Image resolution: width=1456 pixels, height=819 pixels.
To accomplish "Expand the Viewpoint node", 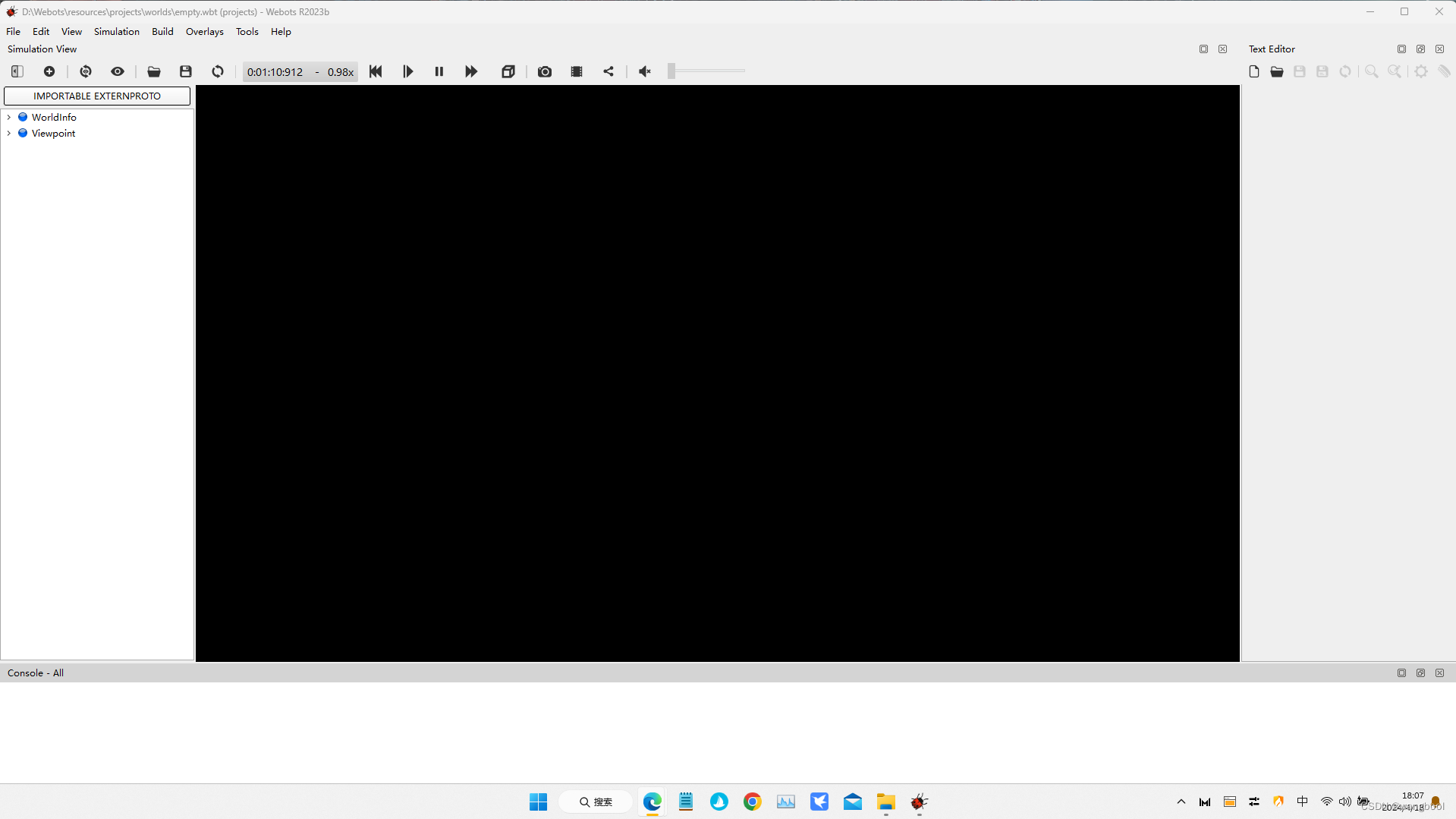I will point(9,134).
